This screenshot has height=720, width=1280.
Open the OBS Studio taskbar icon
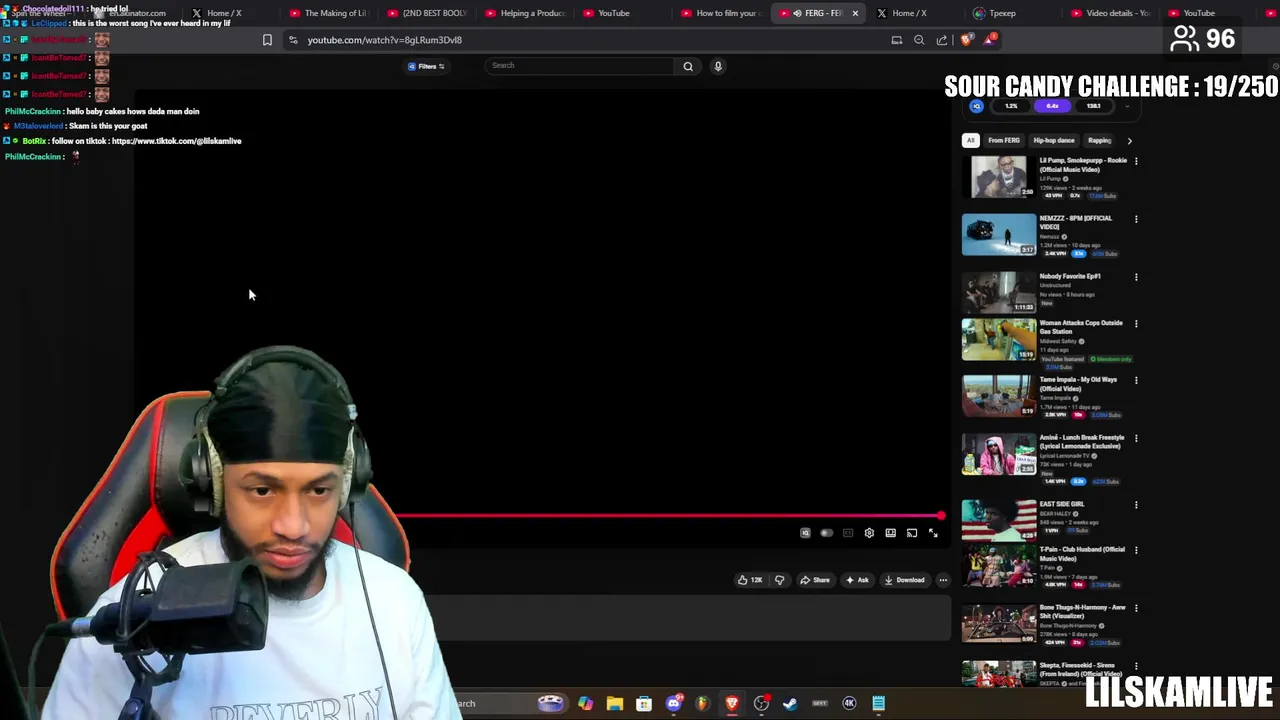pos(761,703)
